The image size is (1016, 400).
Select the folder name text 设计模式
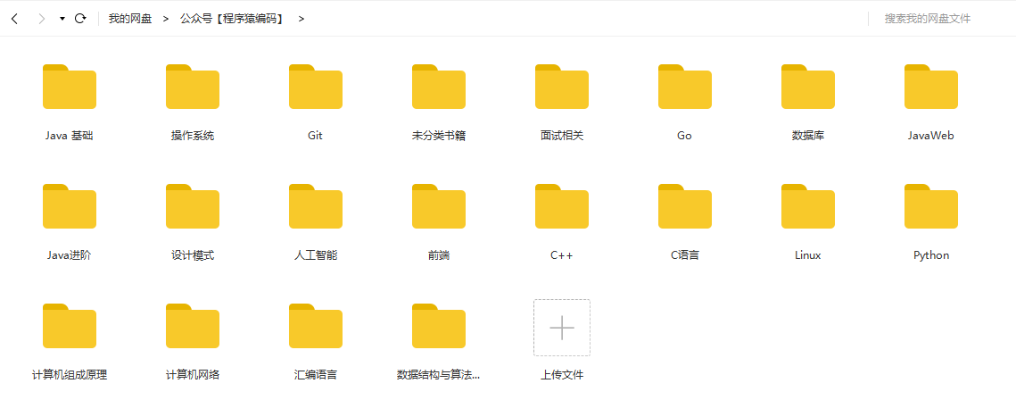click(x=192, y=255)
